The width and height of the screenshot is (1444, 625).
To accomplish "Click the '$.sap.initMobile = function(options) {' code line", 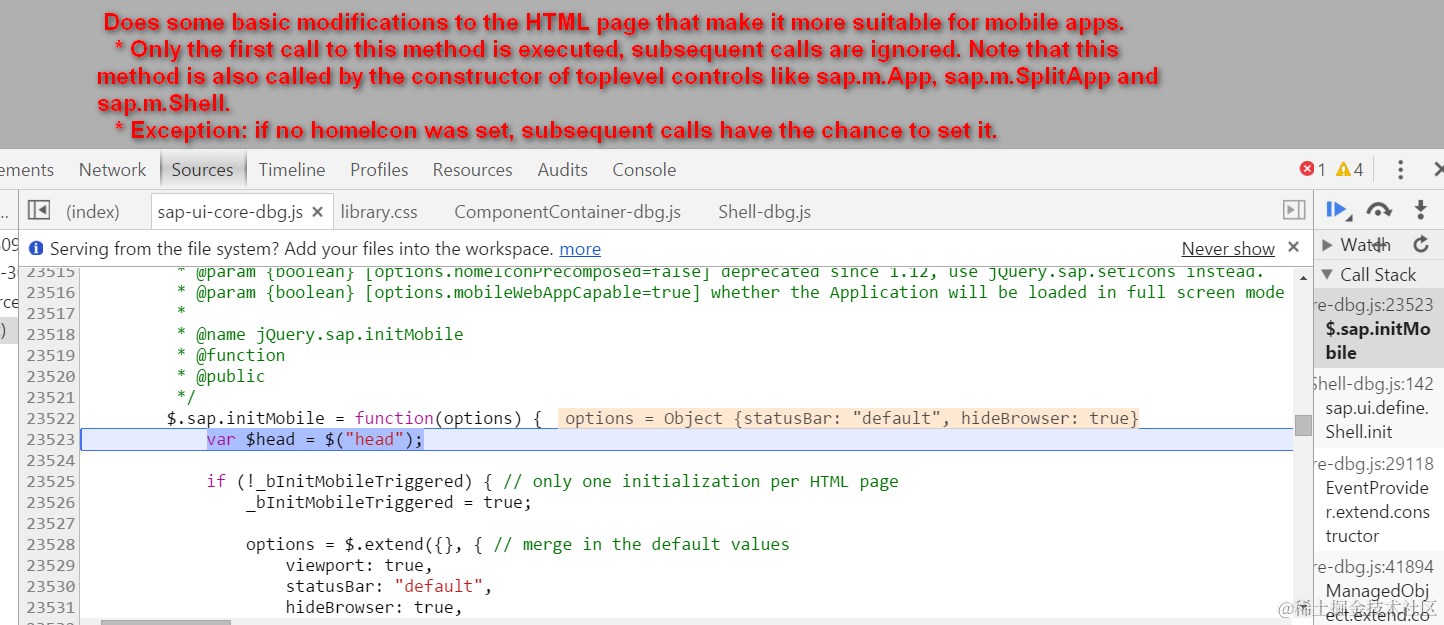I will pyautogui.click(x=354, y=418).
